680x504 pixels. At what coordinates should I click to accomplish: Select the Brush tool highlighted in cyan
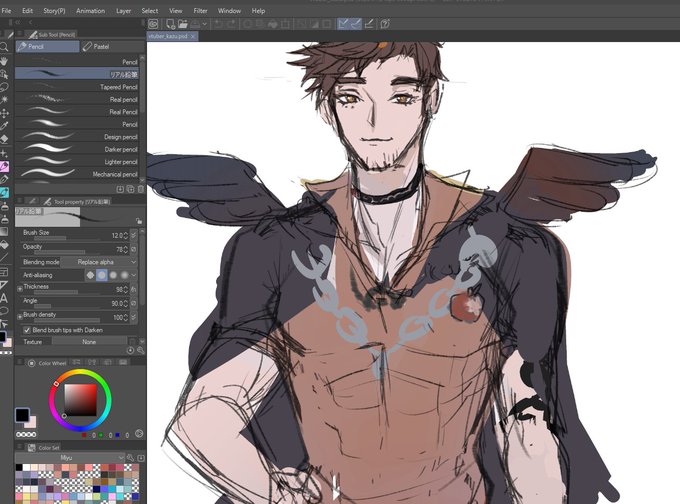pyautogui.click(x=4, y=192)
